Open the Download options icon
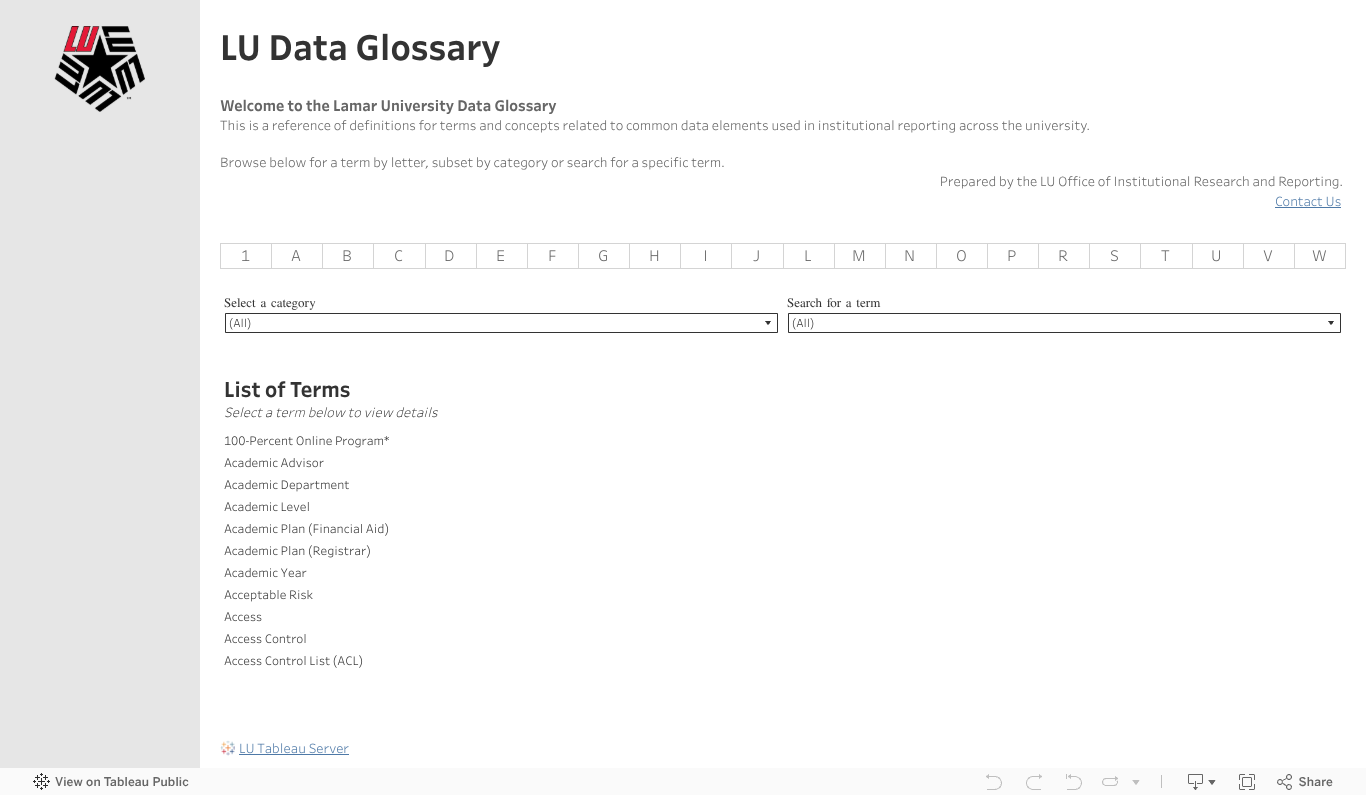The width and height of the screenshot is (1366, 795). [1200, 782]
